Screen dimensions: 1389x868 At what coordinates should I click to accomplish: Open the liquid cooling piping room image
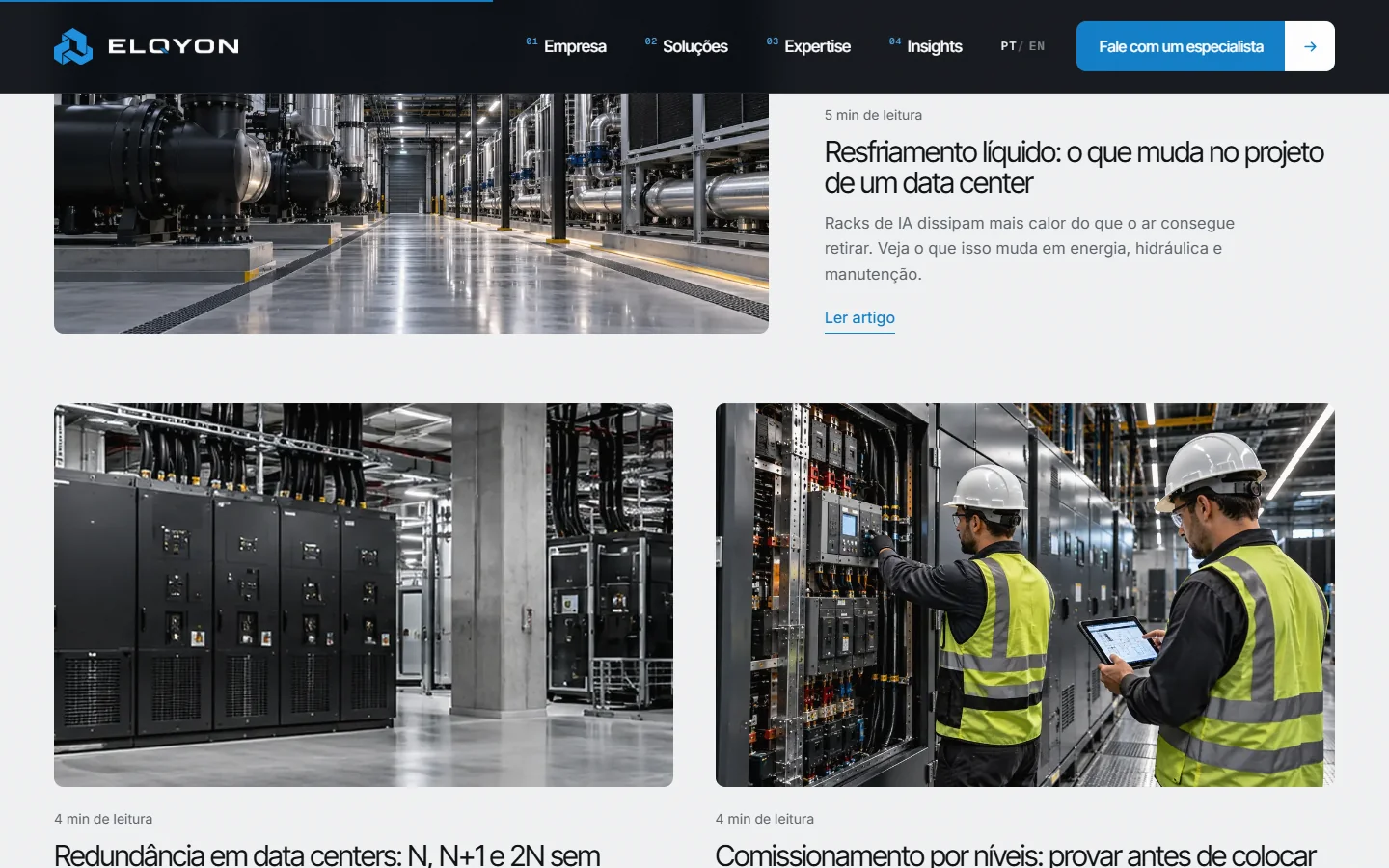[x=411, y=213]
